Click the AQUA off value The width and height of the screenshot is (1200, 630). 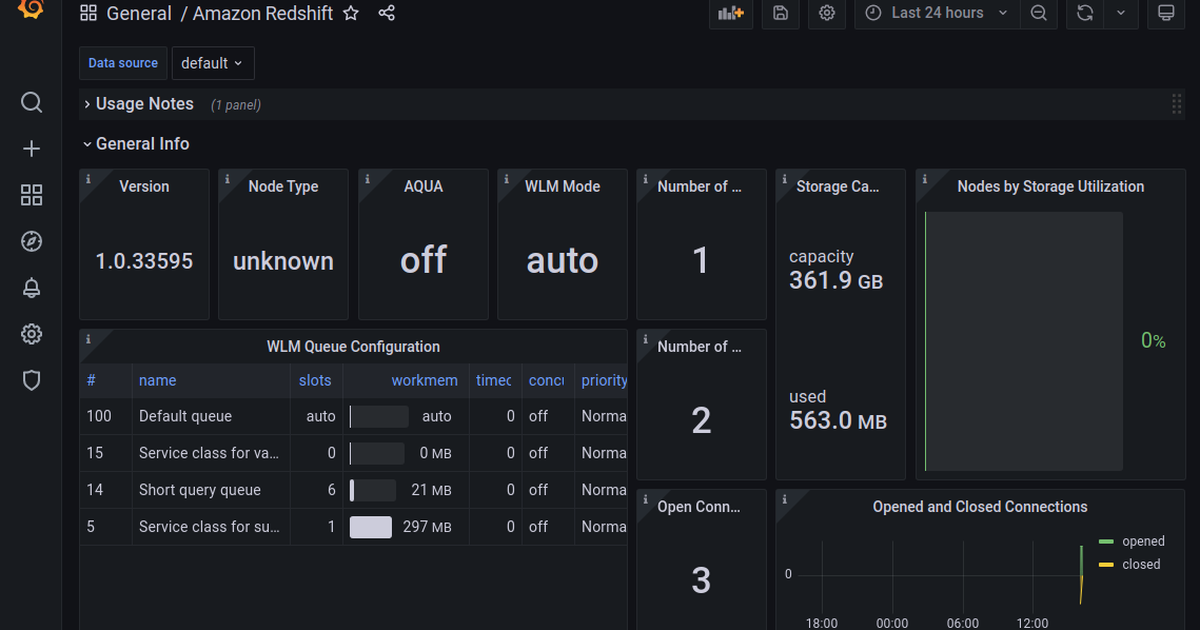click(423, 260)
